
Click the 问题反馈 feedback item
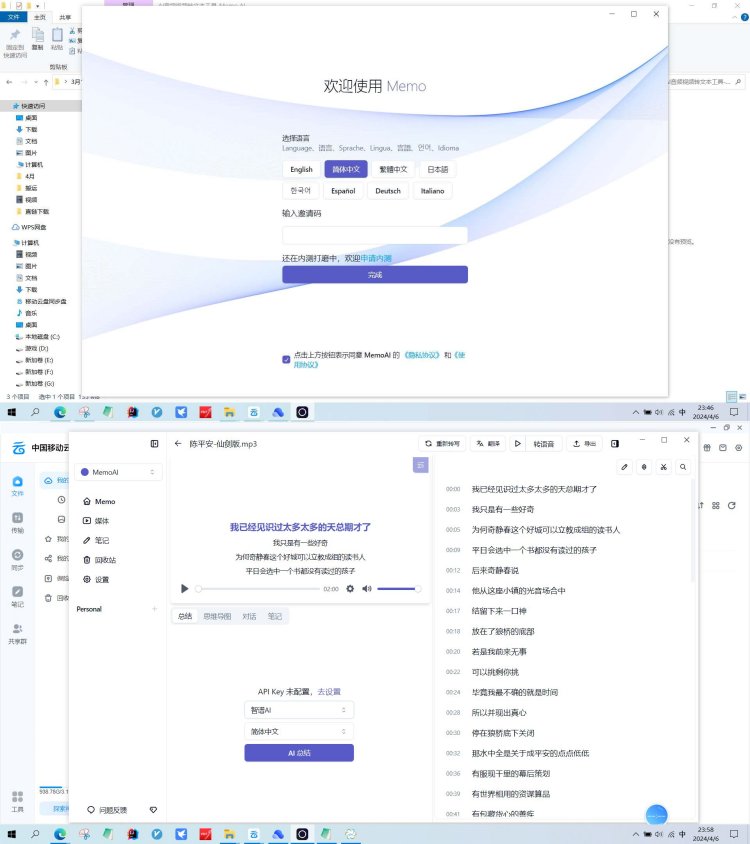[107, 810]
